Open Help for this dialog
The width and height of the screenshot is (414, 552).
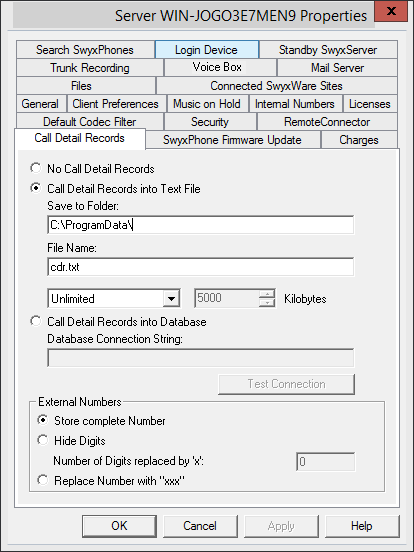(x=362, y=526)
